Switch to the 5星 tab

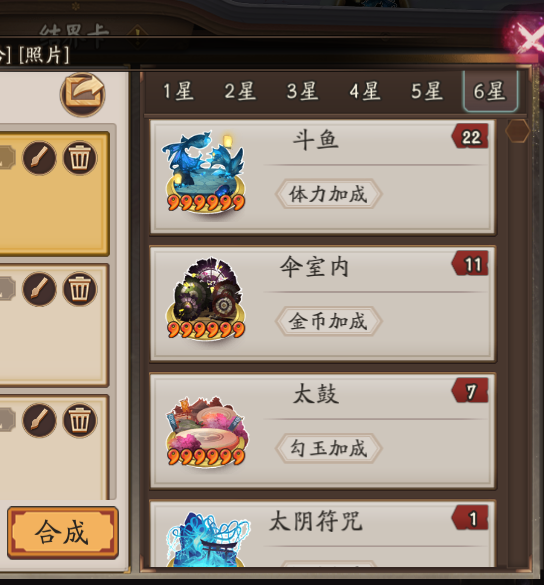pos(427,91)
